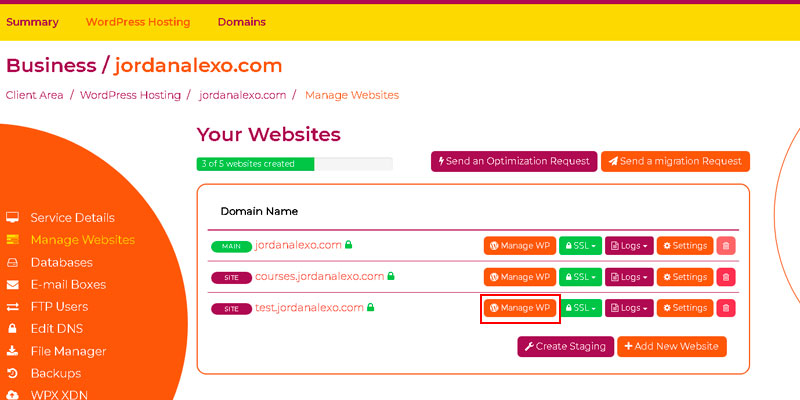Click the E-mail Boxes envelope icon
The image size is (800, 400).
pyautogui.click(x=12, y=285)
